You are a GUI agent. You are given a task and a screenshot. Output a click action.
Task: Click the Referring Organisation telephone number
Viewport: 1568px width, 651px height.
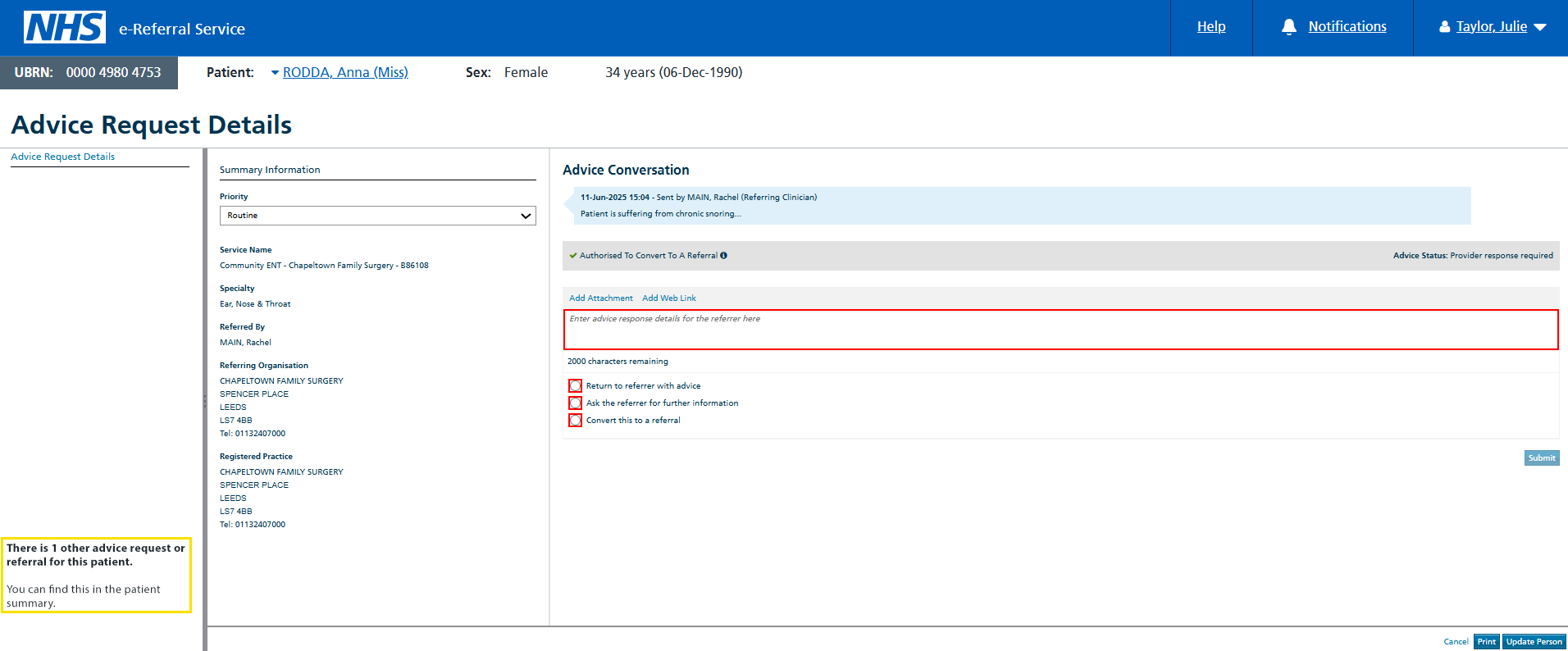(253, 434)
